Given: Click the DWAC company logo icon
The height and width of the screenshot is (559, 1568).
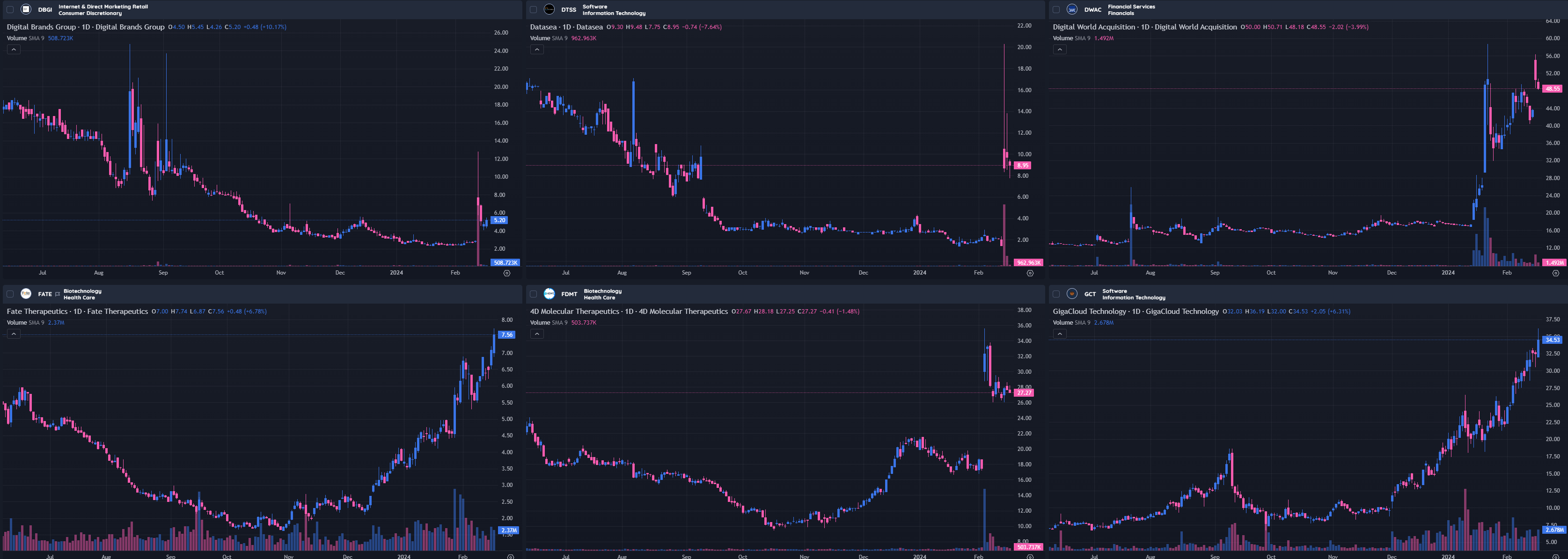Looking at the screenshot, I should 1072,9.
